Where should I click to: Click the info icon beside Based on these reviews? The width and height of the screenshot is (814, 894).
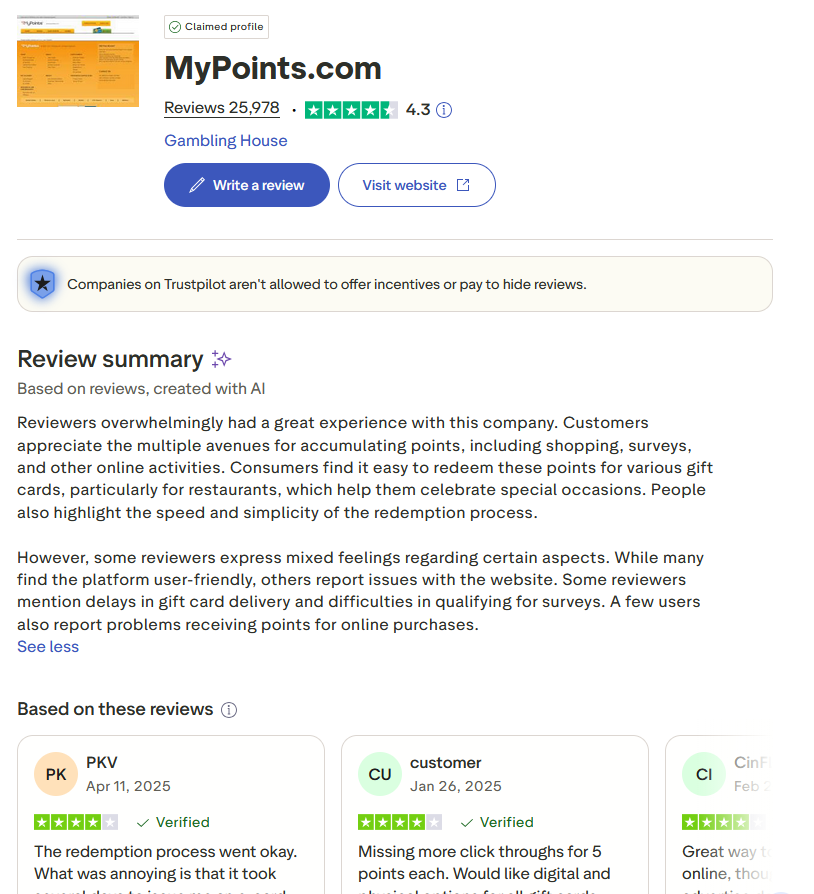click(229, 710)
